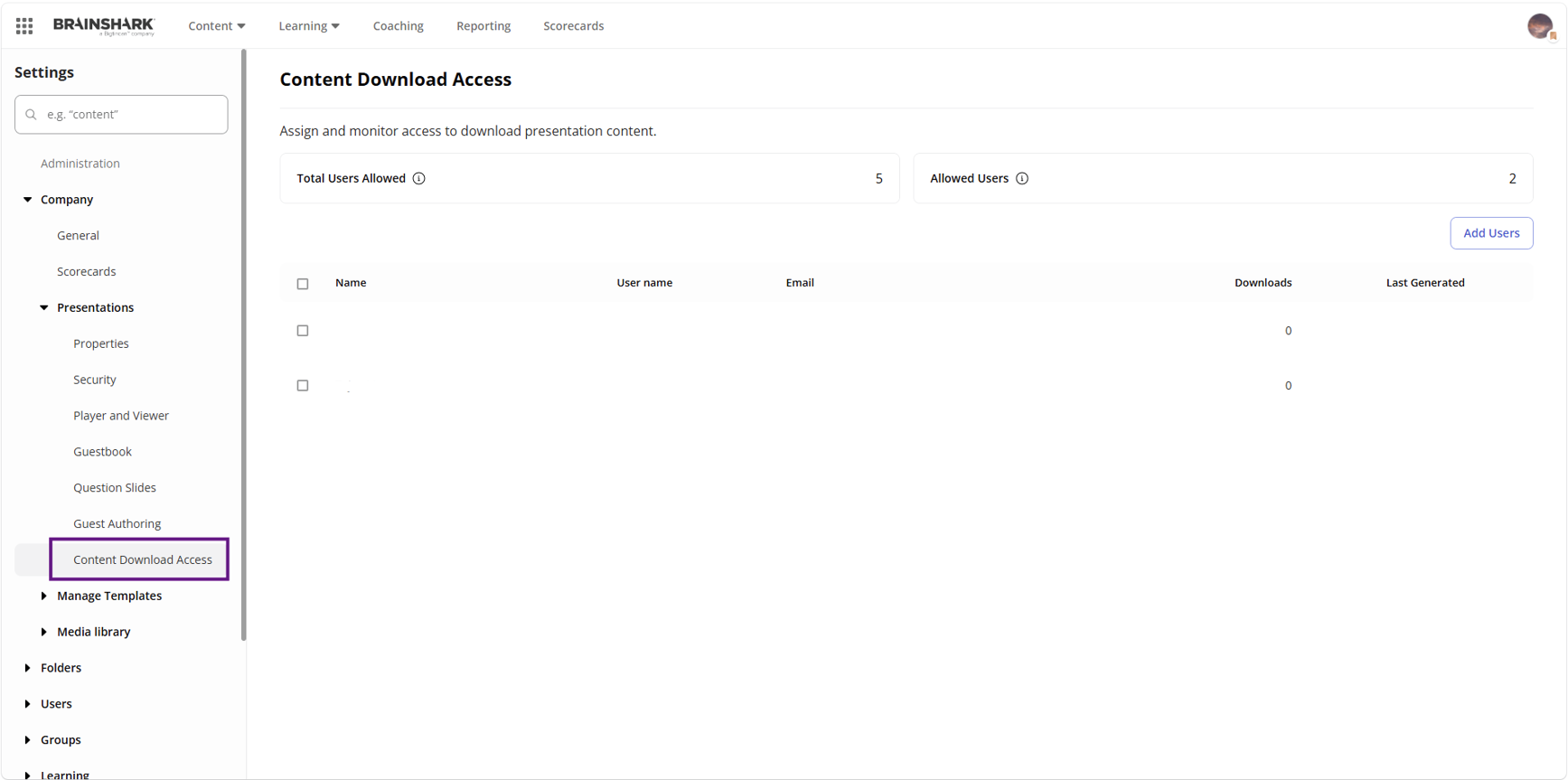Open Presentation Security settings

tap(95, 381)
